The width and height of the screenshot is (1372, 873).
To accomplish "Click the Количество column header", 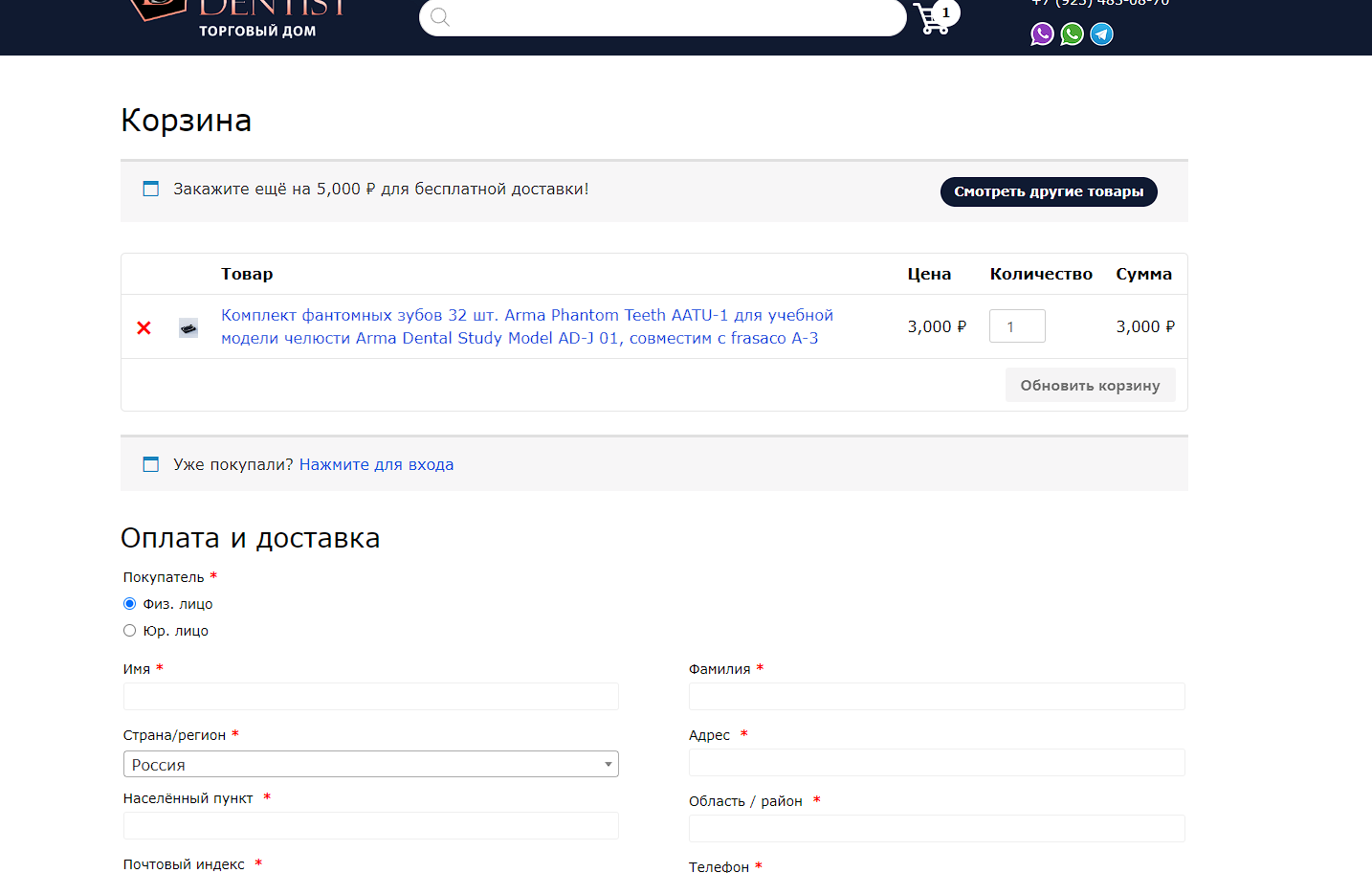I will (x=1041, y=274).
